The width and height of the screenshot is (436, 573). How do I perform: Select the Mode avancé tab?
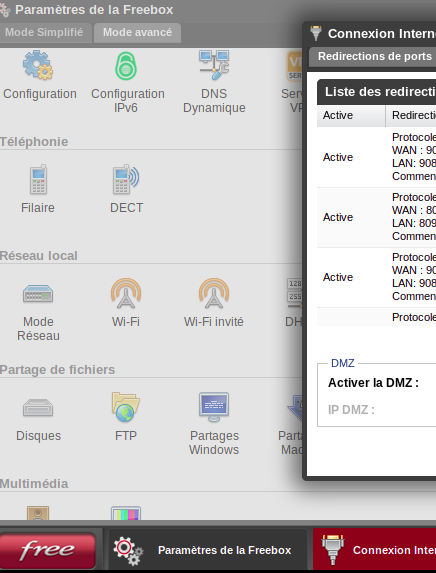[137, 33]
